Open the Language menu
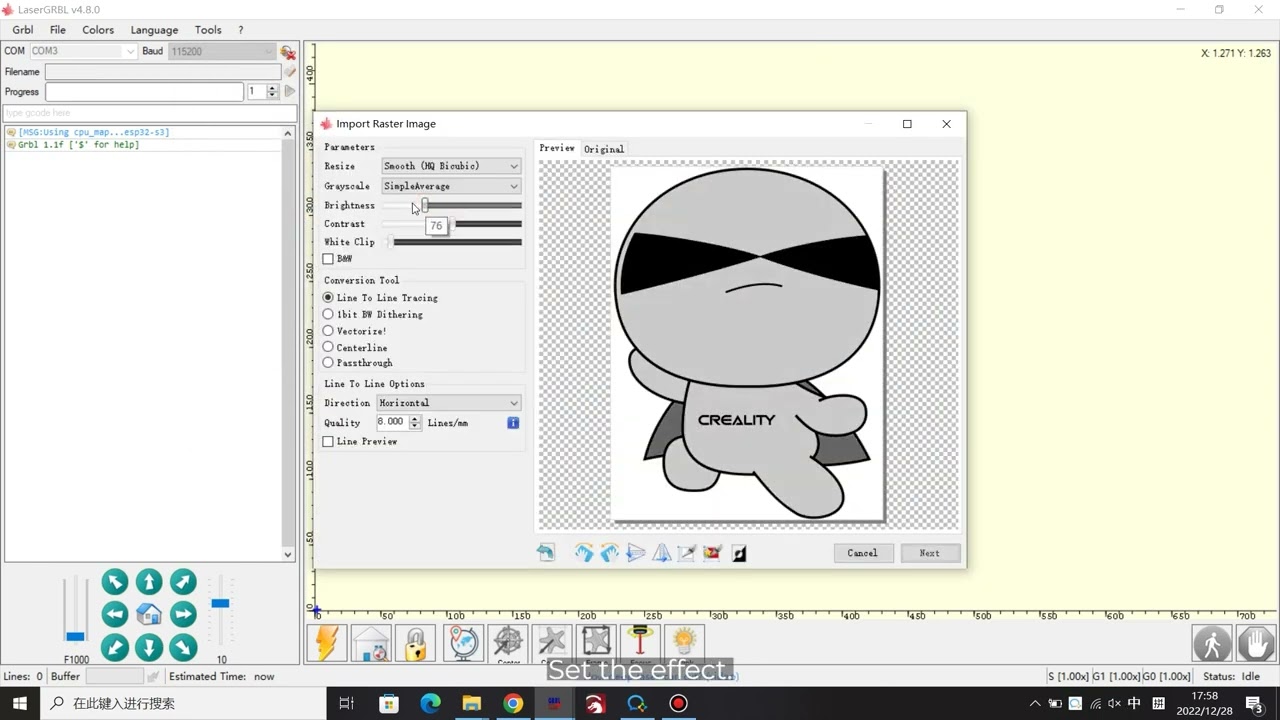The width and height of the screenshot is (1280, 720). [x=154, y=30]
